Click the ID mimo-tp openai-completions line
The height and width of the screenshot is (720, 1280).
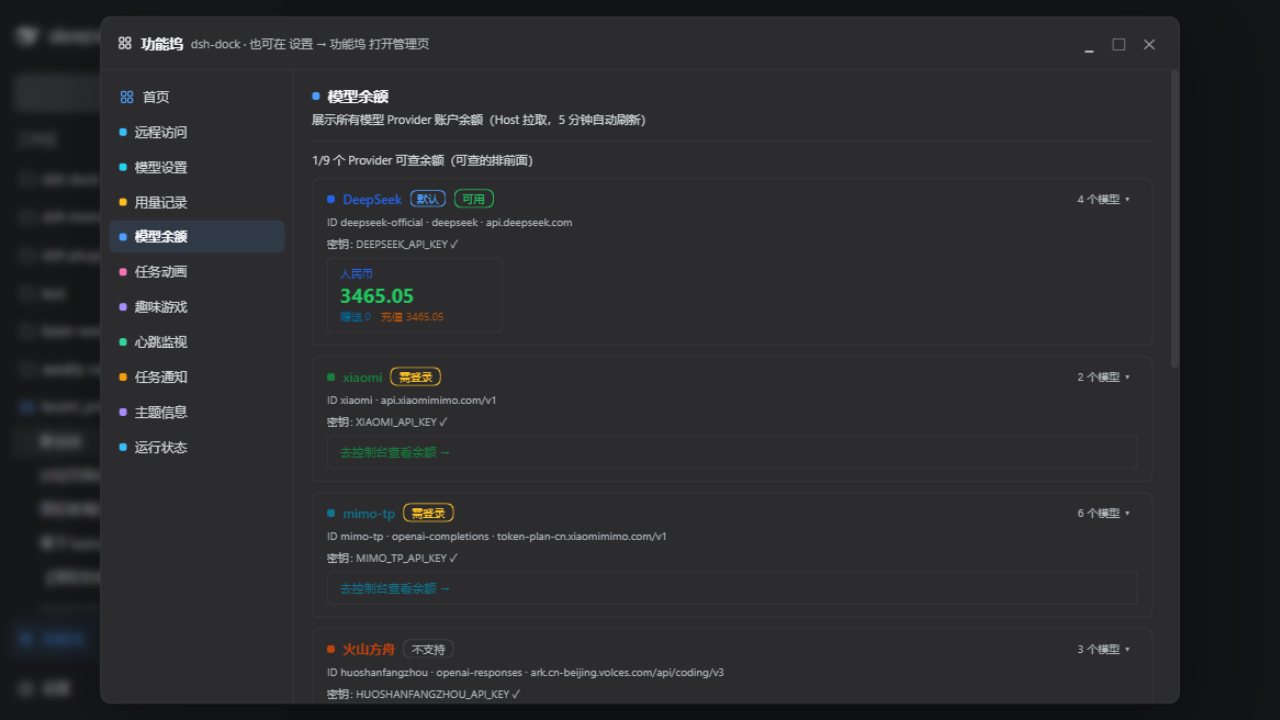point(497,536)
